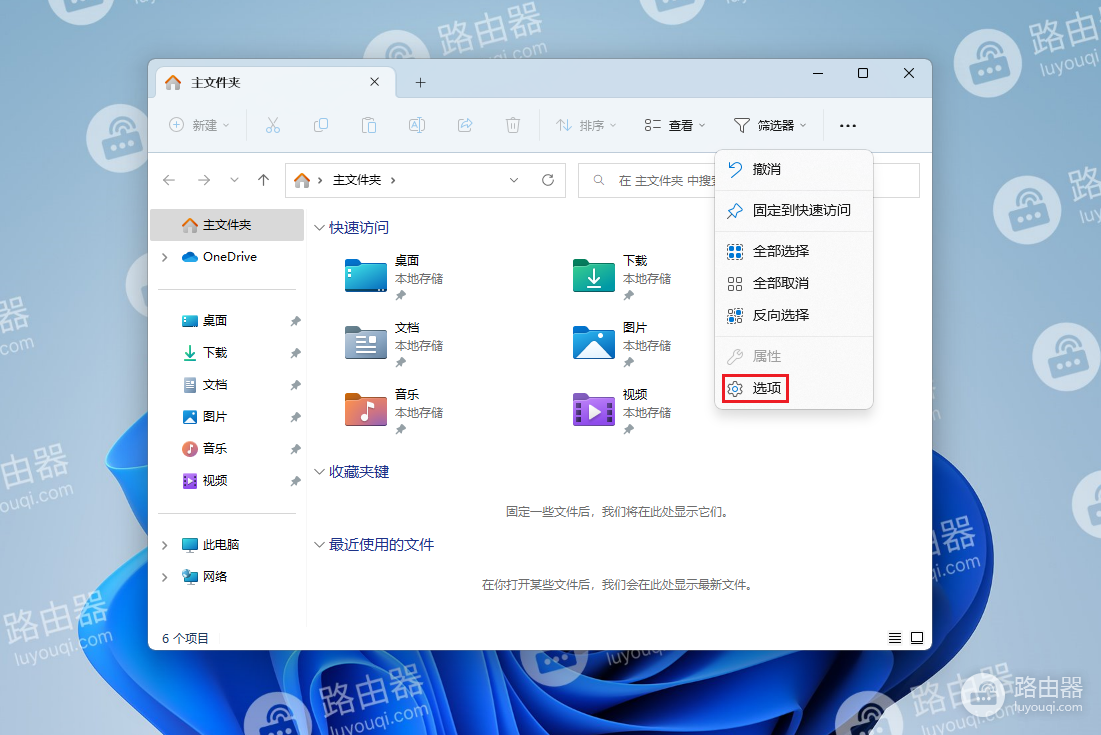
Task: Click 主文件夹 breadcrumb in address bar
Action: (357, 180)
